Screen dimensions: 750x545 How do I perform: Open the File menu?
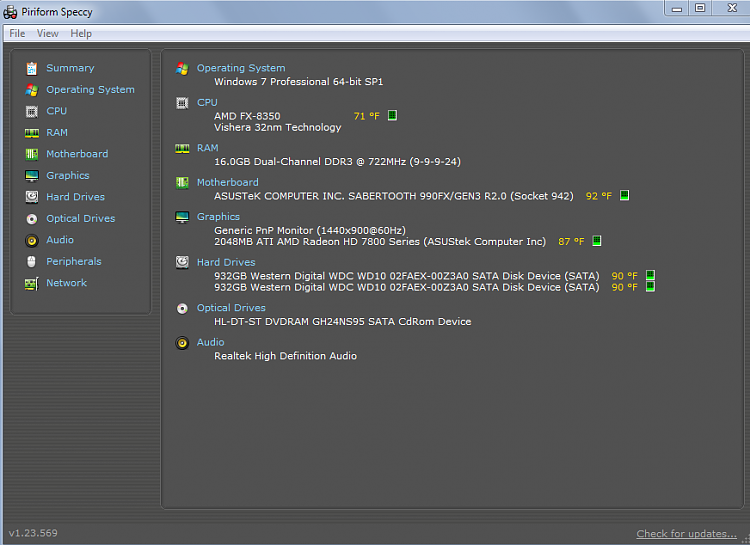[17, 33]
